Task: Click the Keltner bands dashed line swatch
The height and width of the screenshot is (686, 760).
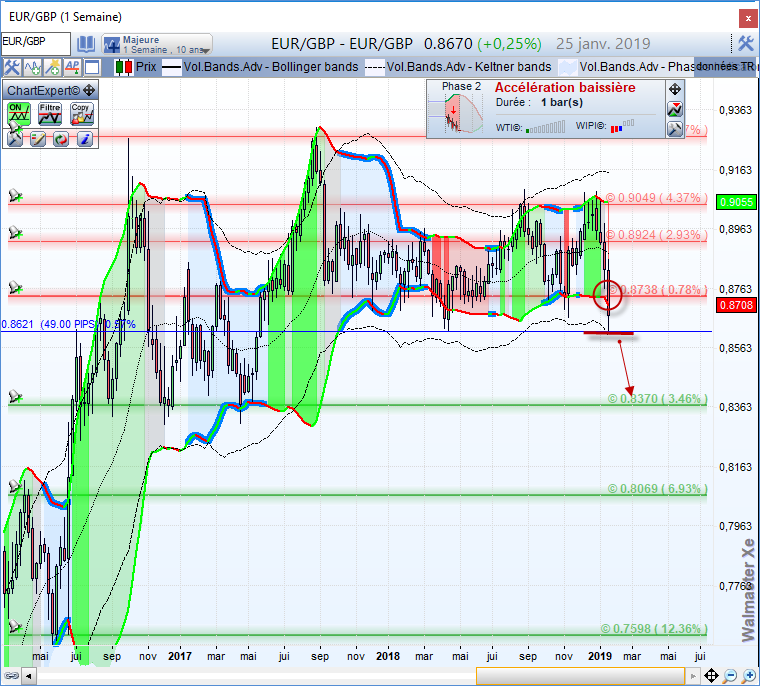Action: point(374,67)
